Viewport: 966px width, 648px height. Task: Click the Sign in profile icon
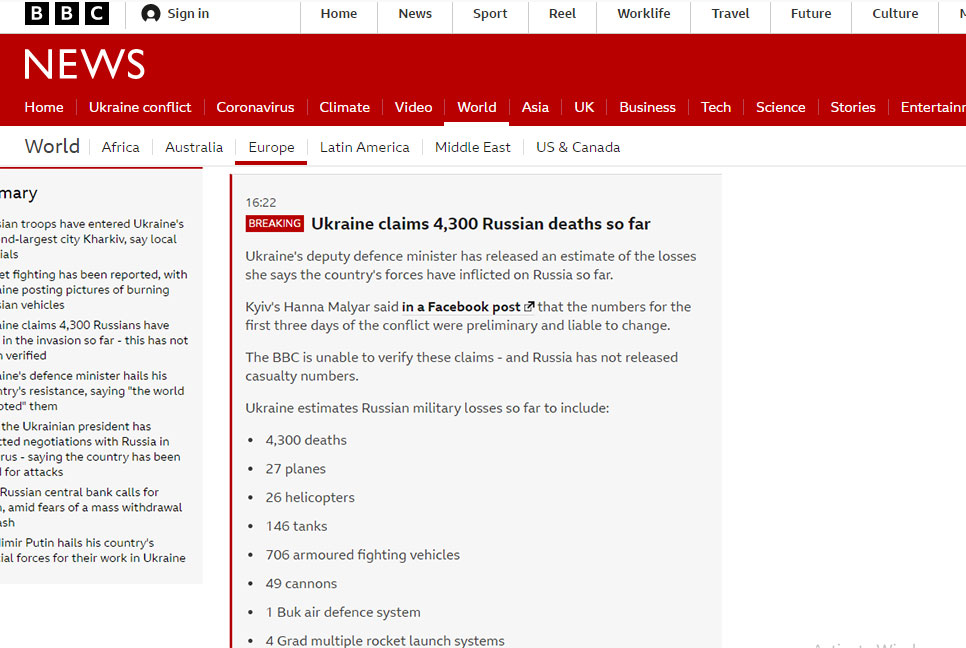pyautogui.click(x=150, y=14)
